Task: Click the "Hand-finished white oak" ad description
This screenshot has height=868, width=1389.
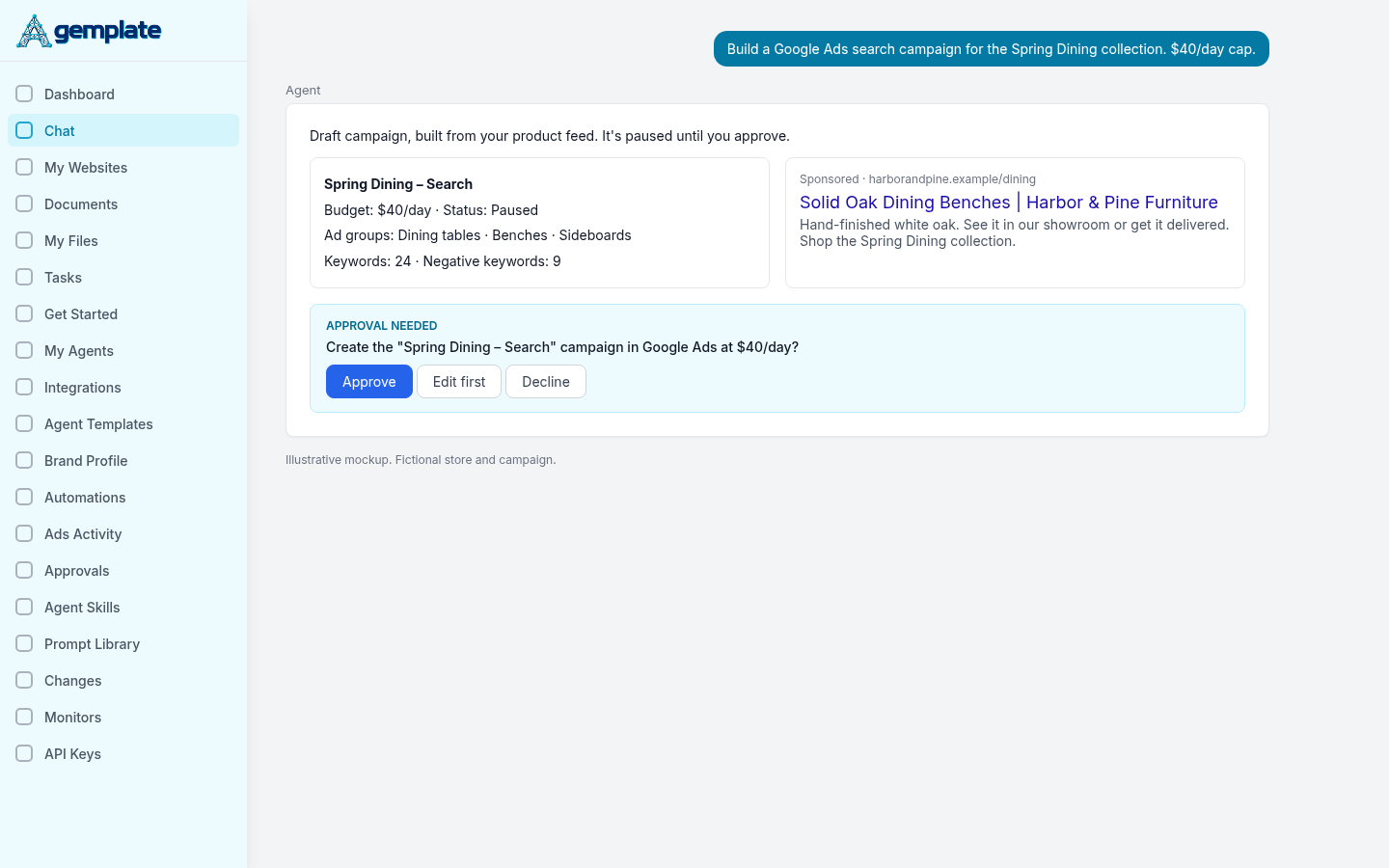Action: [x=1015, y=232]
